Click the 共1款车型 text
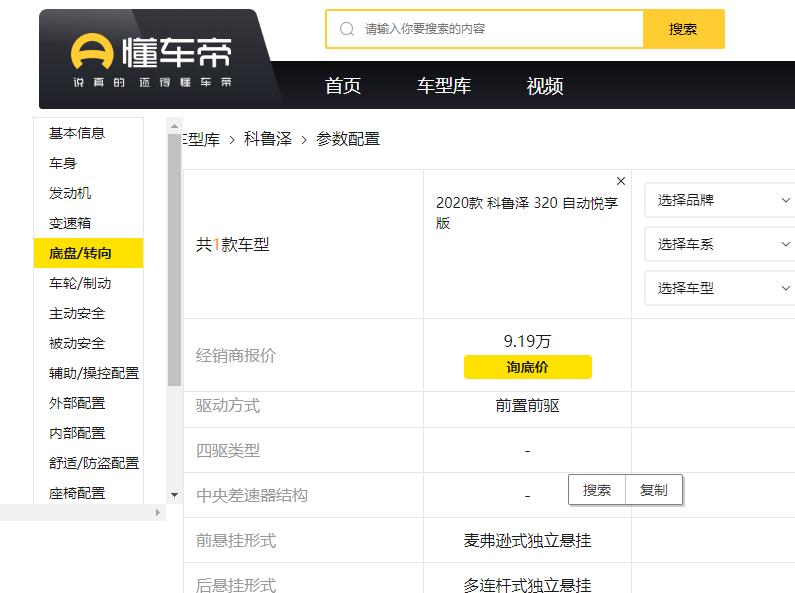Screen dimensions: 795x593 tap(233, 245)
